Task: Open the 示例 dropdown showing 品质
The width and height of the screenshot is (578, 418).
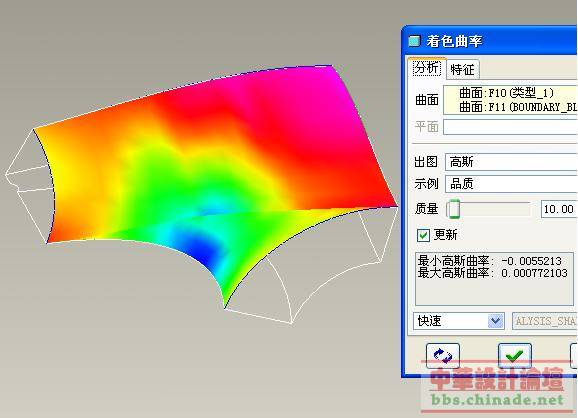Action: (511, 184)
